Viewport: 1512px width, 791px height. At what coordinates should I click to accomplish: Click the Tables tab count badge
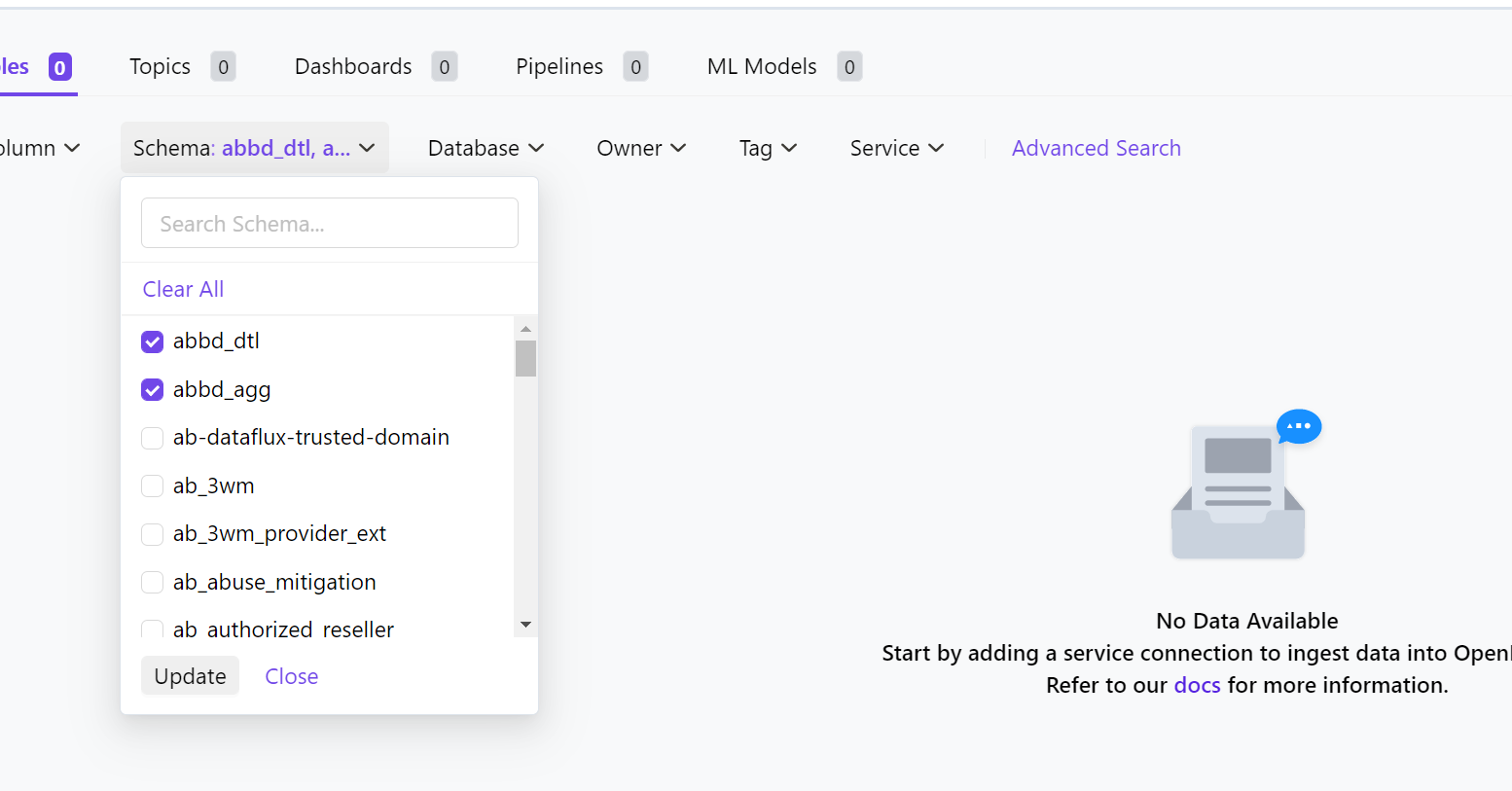tap(60, 67)
